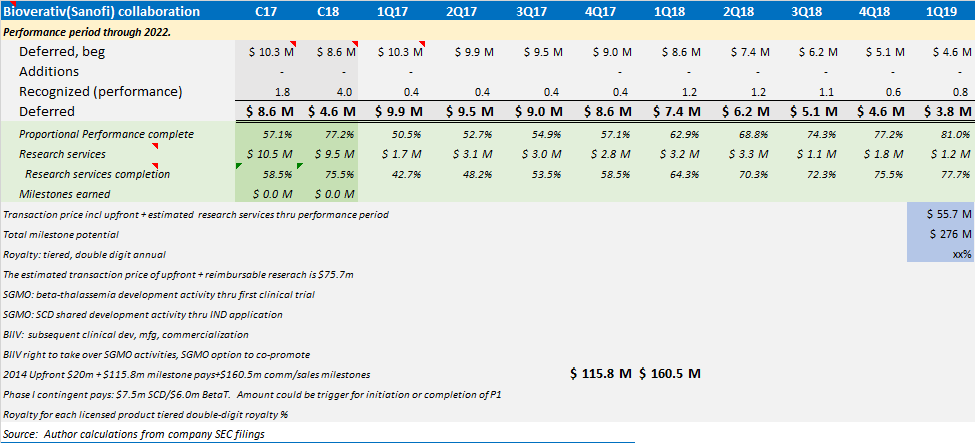975x443 pixels.
Task: Click 'Performance period through 2022.' note
Action: [86, 32]
